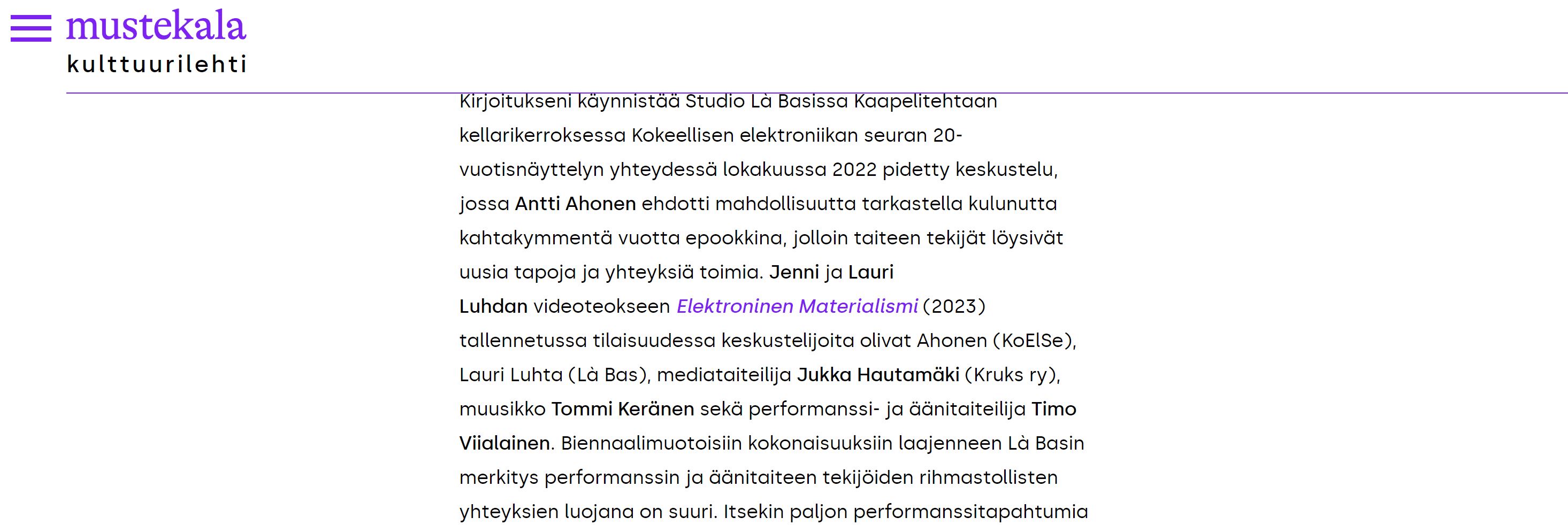Click the bold name Tommi Keränen
Viewport: 1568px width, 525px height.
[623, 409]
